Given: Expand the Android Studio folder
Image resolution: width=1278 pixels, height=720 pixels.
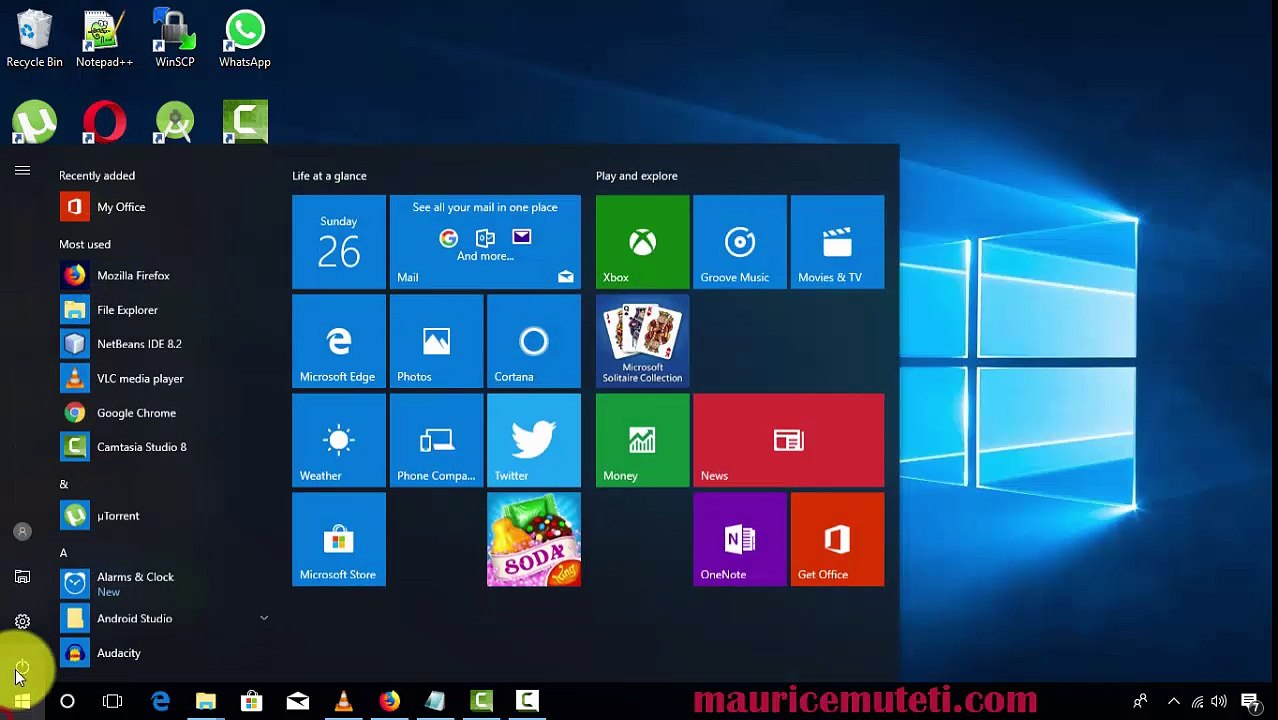Looking at the screenshot, I should click(165, 618).
